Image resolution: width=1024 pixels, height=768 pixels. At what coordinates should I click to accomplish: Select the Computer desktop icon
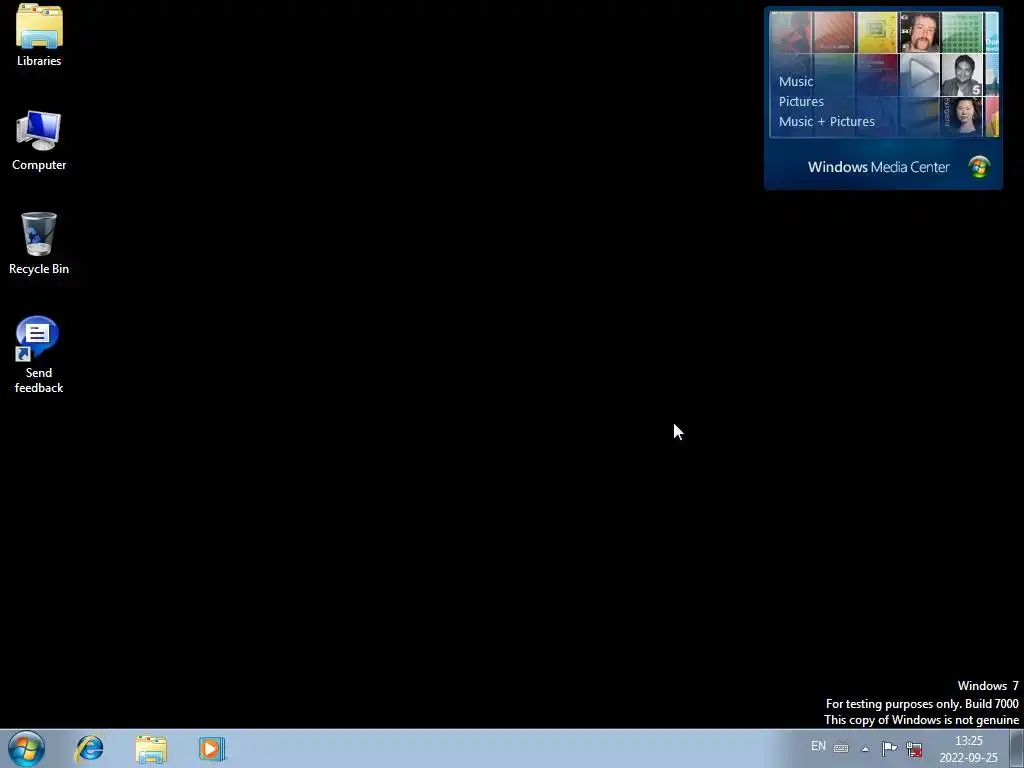tap(39, 140)
